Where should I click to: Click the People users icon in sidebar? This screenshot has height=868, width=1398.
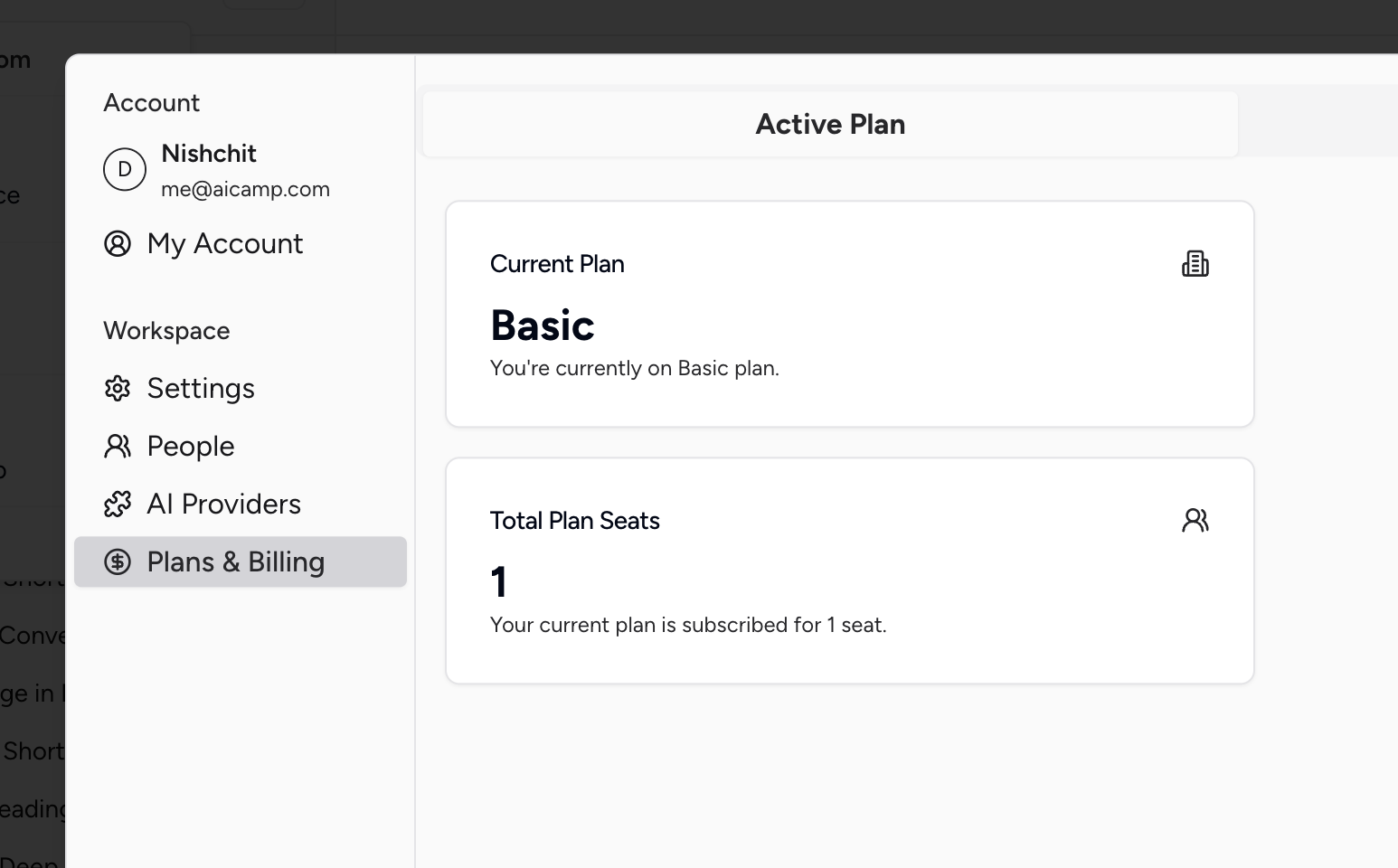click(x=118, y=446)
